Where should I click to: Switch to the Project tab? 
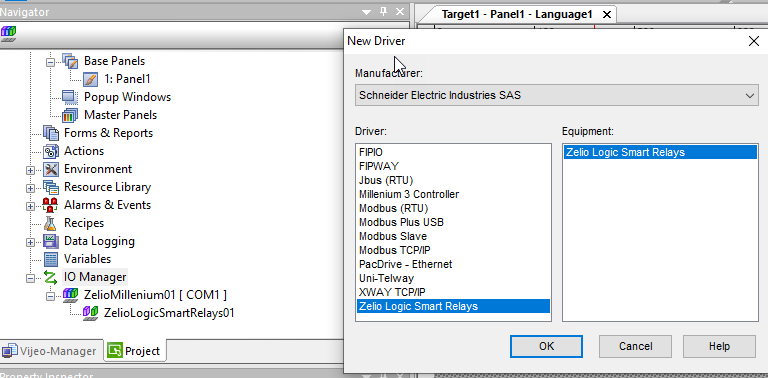135,351
